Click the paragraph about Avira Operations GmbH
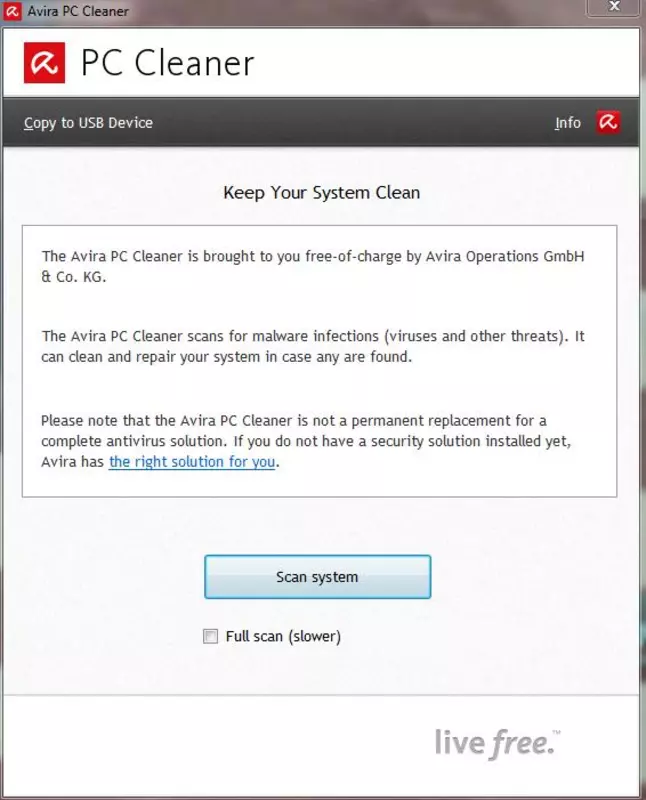The width and height of the screenshot is (646, 800). point(313,266)
